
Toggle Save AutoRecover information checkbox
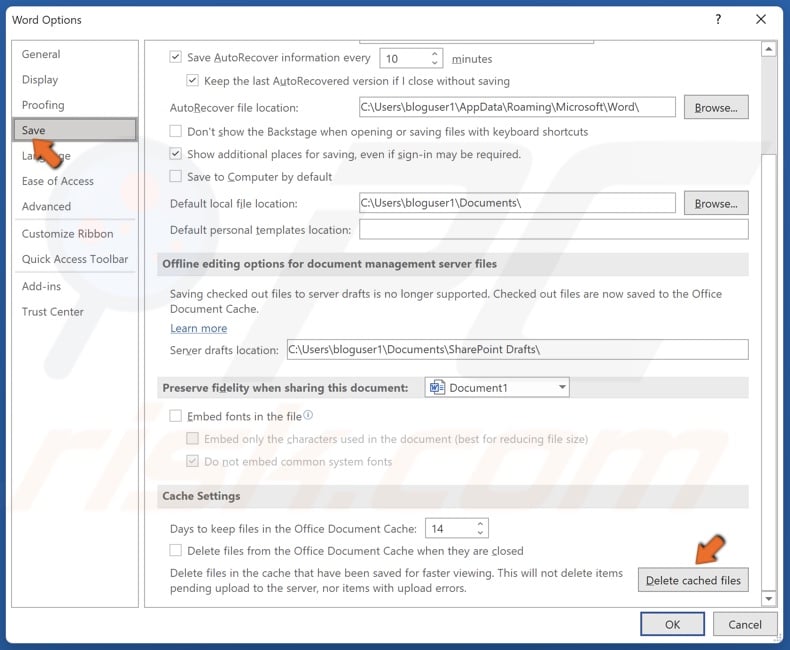pos(175,57)
